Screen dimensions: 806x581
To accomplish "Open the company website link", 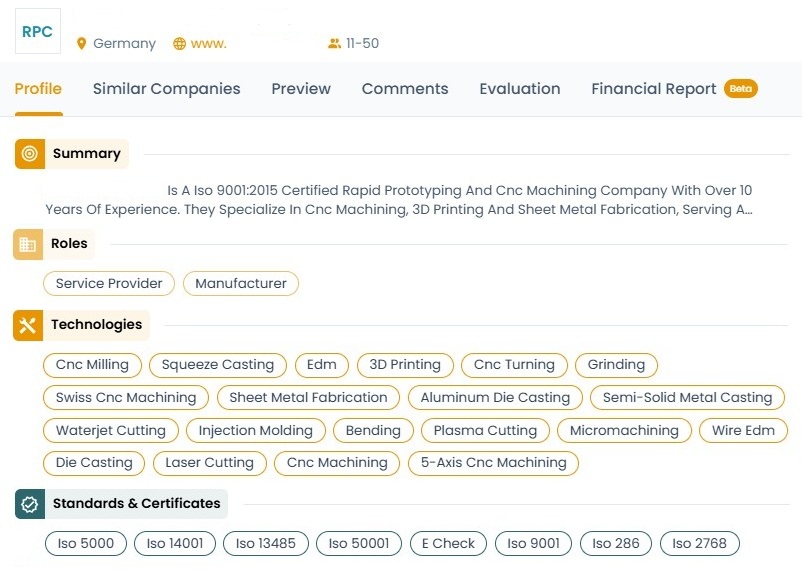I will (208, 44).
